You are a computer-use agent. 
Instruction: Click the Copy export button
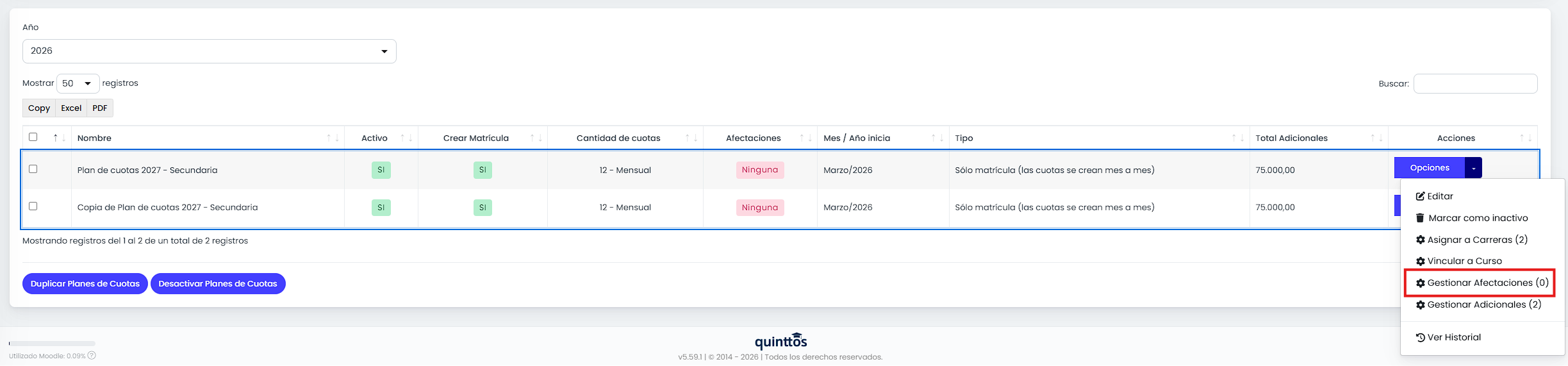point(39,108)
